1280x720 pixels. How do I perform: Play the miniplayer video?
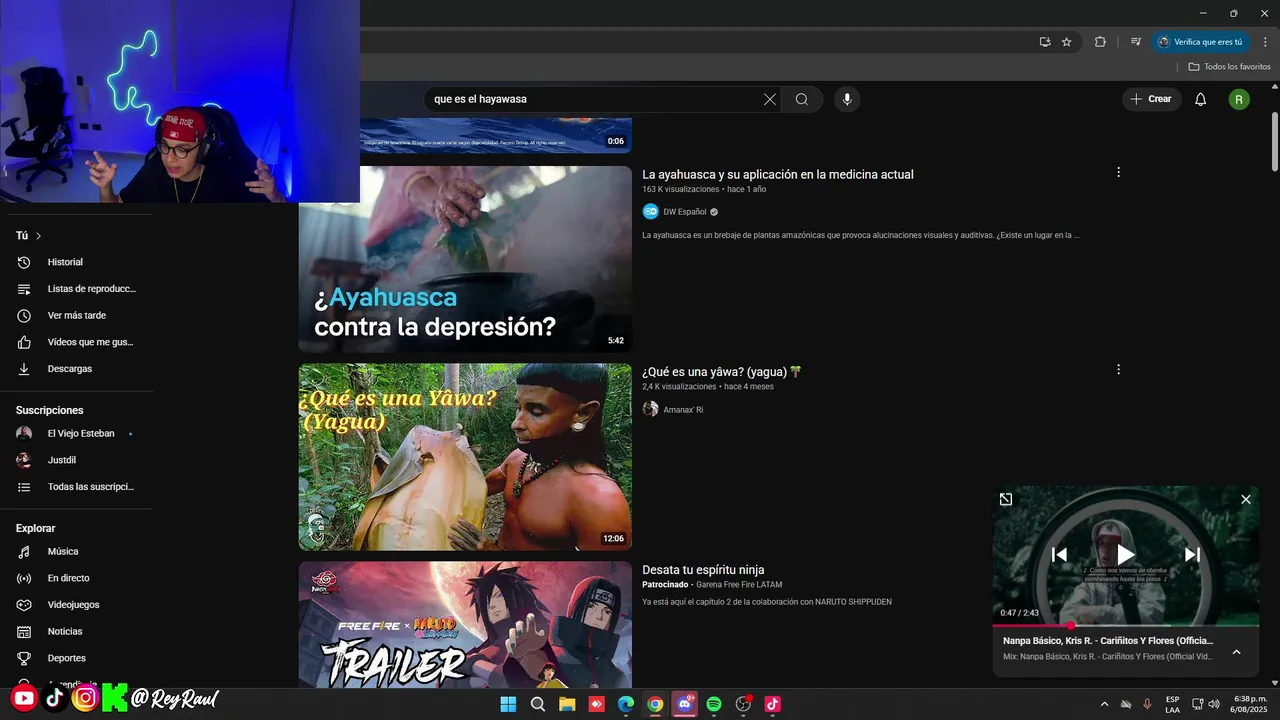click(1126, 554)
